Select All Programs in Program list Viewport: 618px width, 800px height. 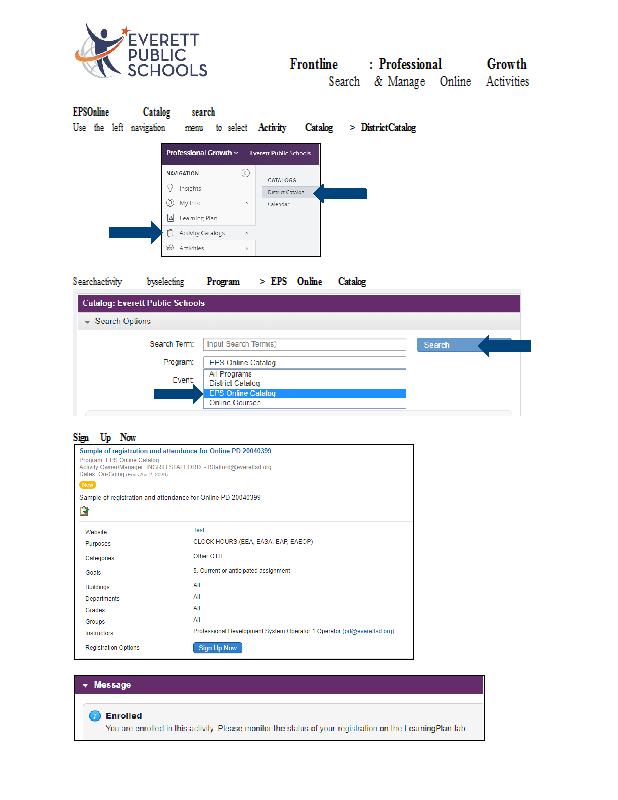click(230, 374)
